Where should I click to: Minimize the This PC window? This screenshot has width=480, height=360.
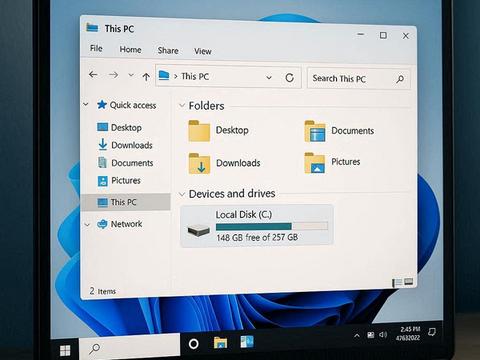360,34
